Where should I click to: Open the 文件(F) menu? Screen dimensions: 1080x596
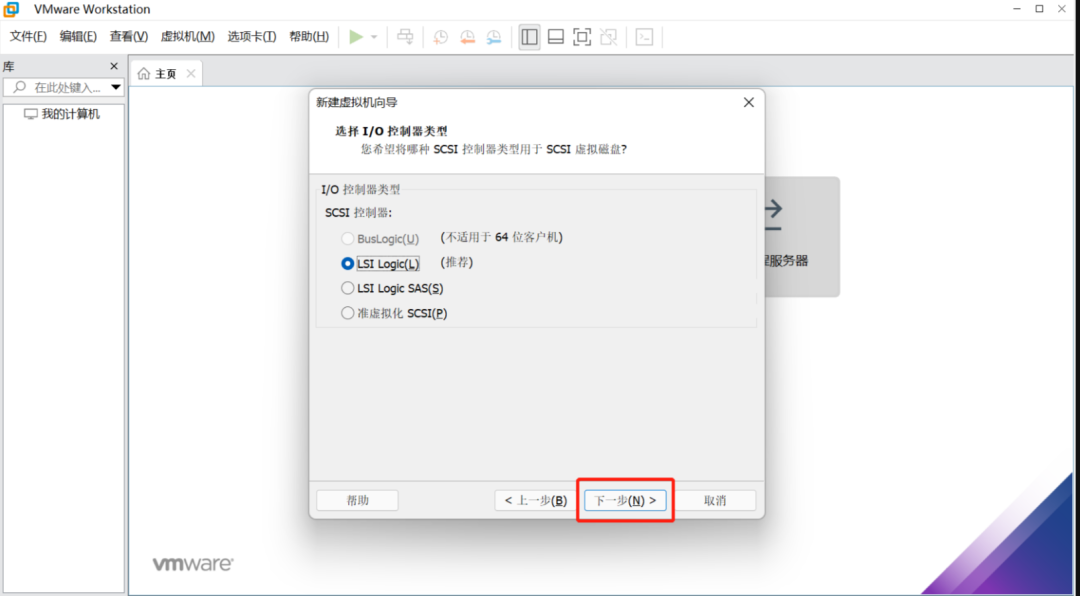28,37
